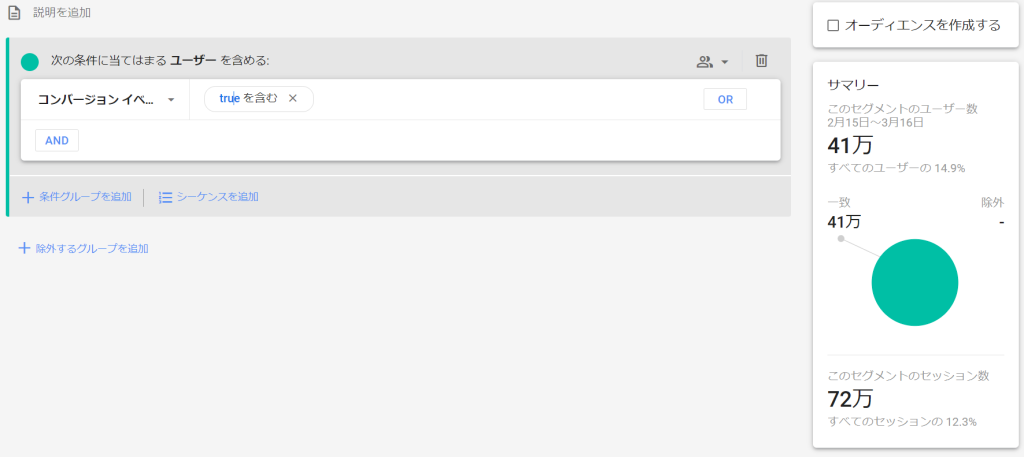Enable the オーディエンスを作成する checkbox

833,25
